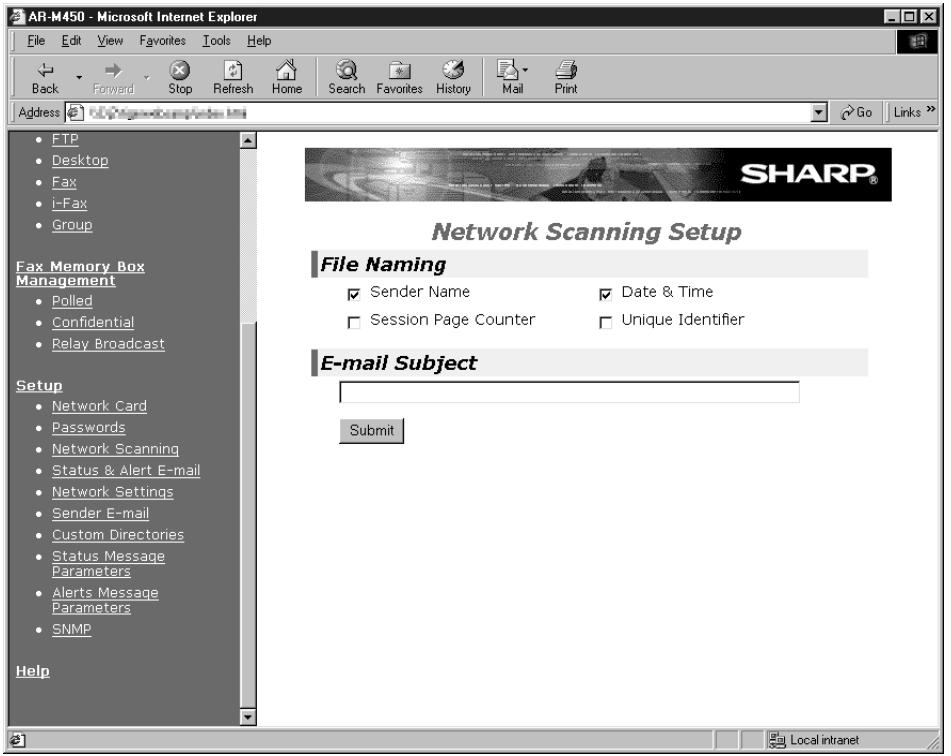Open the Sender E-mail link
The height and width of the screenshot is (756, 951).
(100, 513)
